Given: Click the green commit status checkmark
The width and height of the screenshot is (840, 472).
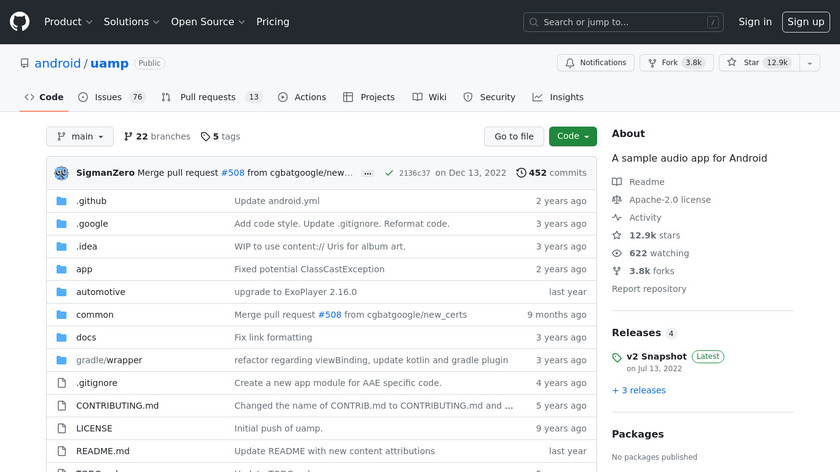Looking at the screenshot, I should click(x=388, y=173).
